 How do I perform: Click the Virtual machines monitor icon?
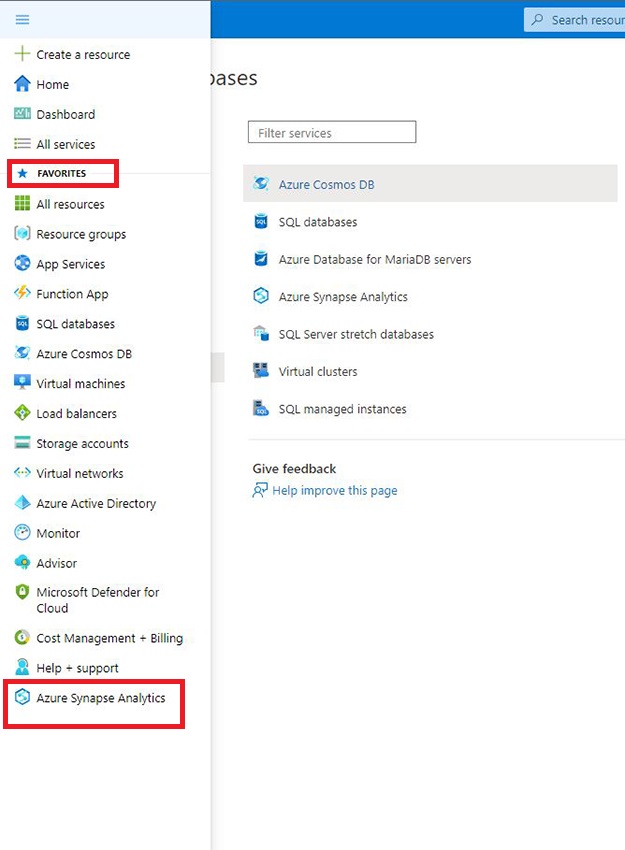click(22, 383)
